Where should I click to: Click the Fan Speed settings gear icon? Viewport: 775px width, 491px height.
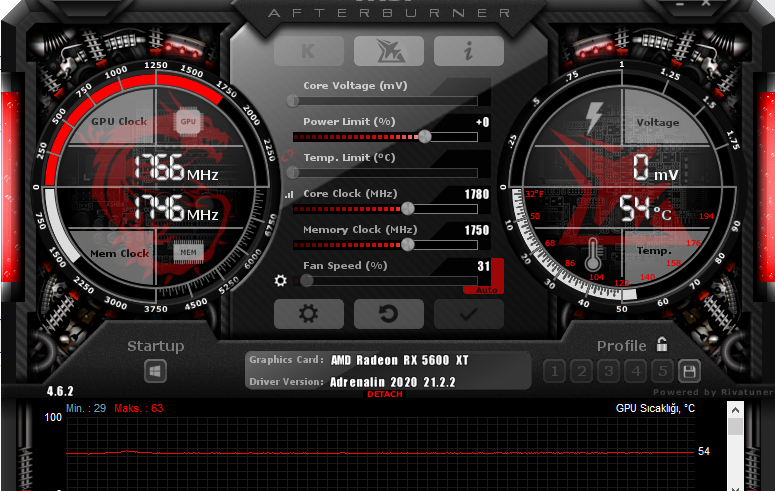pyautogui.click(x=280, y=281)
